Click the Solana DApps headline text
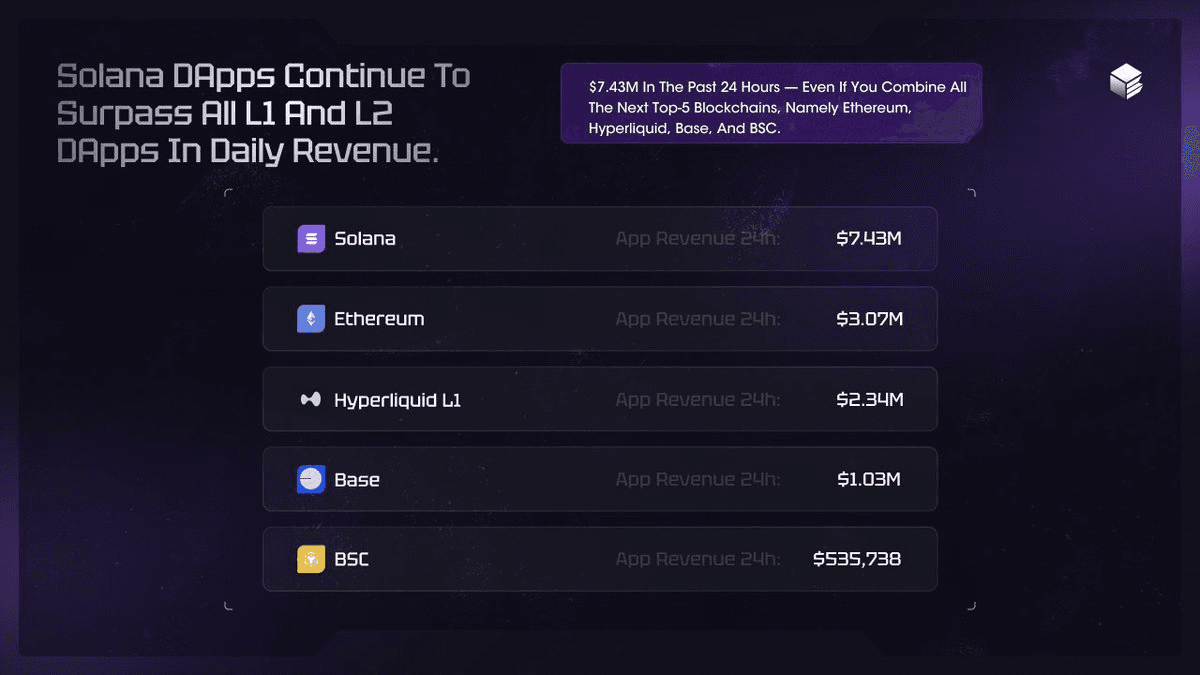The height and width of the screenshot is (675, 1200). pos(263,114)
